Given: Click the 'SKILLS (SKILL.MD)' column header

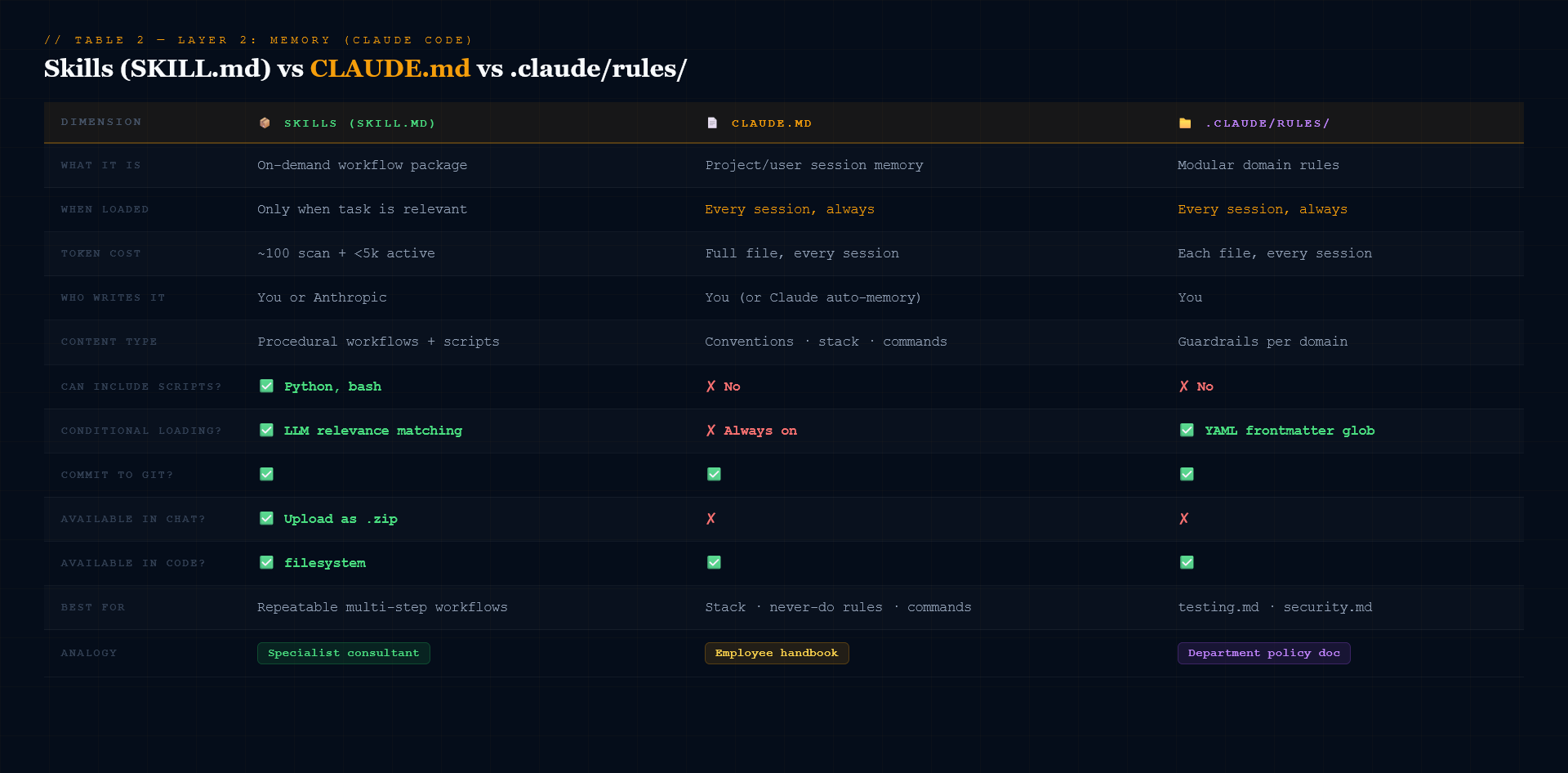Looking at the screenshot, I should (x=359, y=123).
